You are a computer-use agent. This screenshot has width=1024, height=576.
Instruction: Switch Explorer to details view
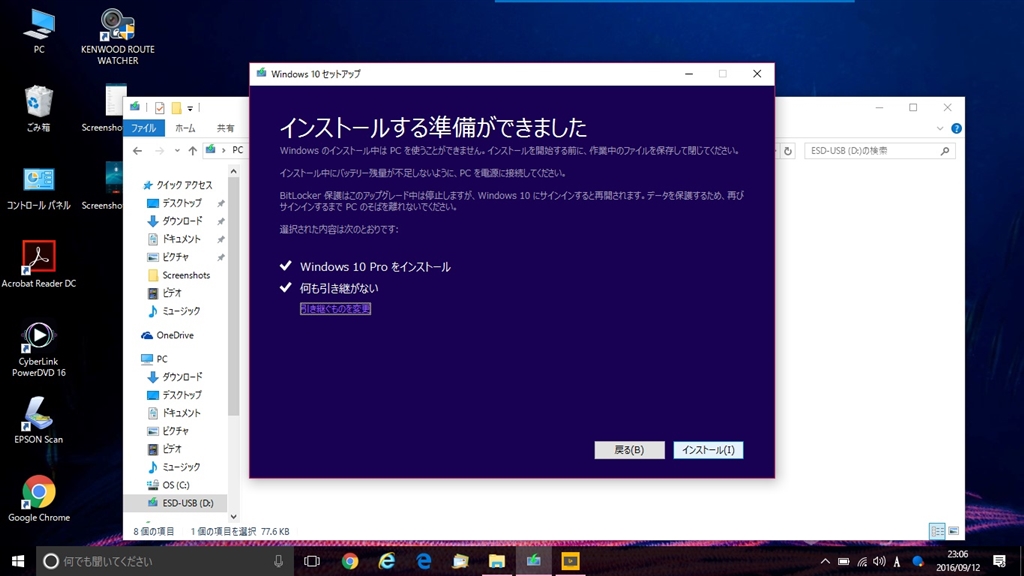[937, 531]
